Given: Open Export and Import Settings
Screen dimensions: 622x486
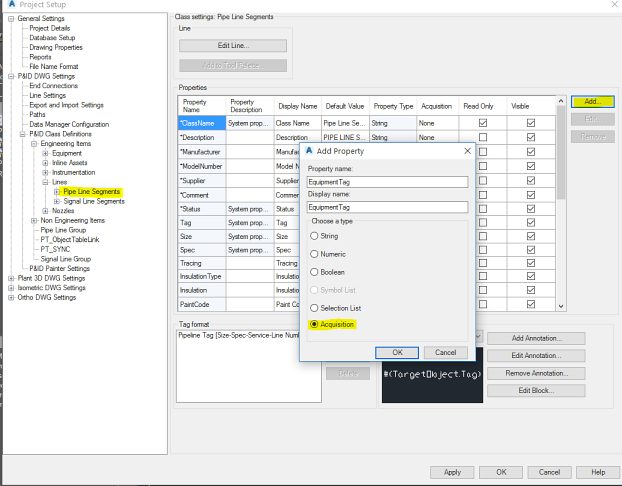Looking at the screenshot, I should pyautogui.click(x=66, y=105).
